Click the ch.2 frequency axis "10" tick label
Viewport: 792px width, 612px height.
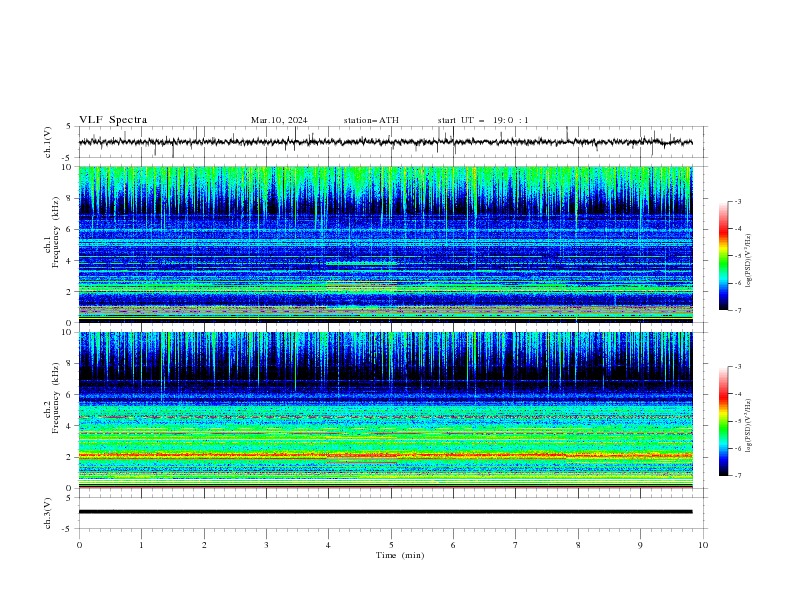(x=67, y=332)
